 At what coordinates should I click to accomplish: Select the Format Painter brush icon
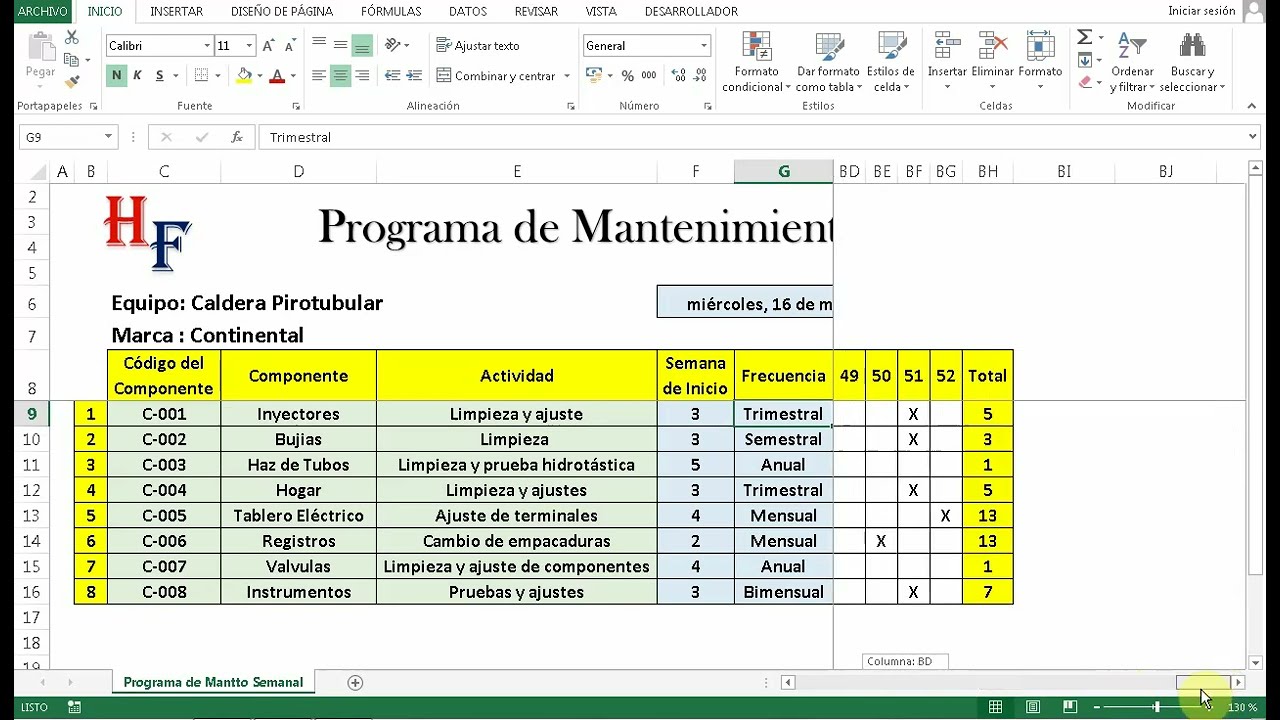coord(72,82)
